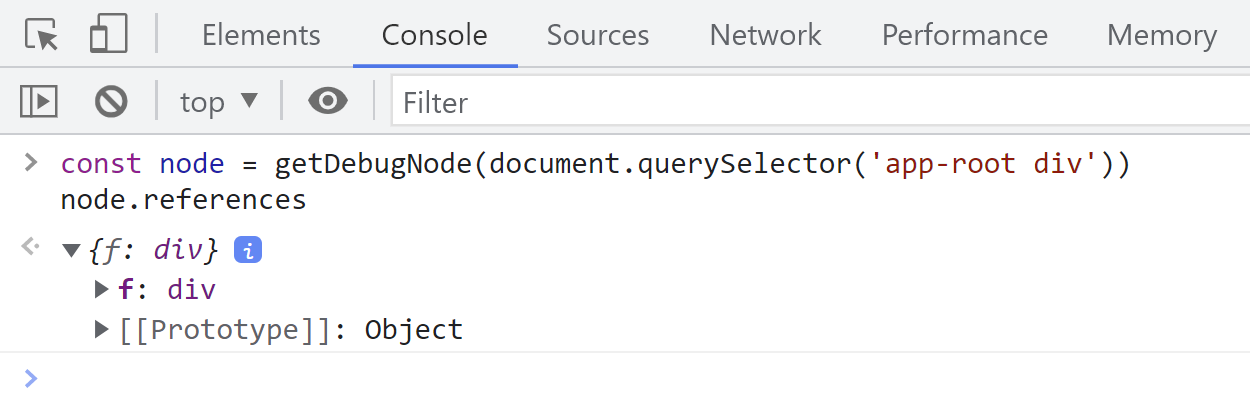Expand the [[Prototype]]: Object entry

tap(101, 329)
